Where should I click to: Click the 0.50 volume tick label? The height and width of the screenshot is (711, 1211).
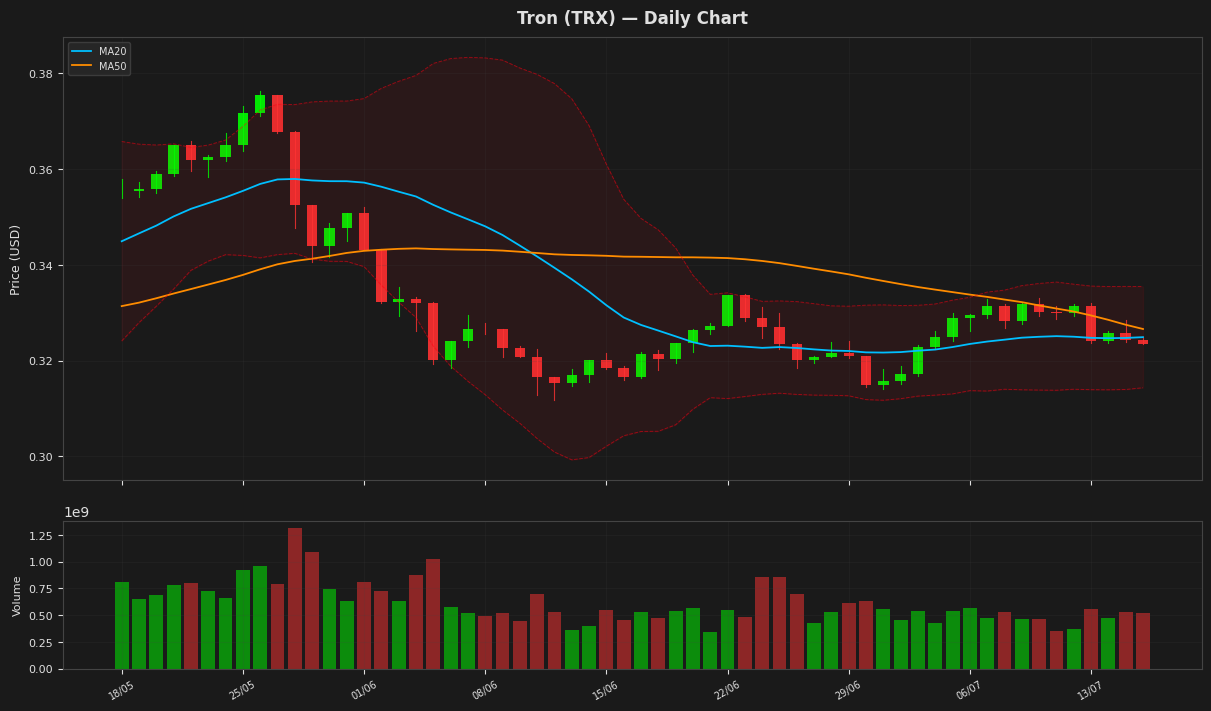click(x=41, y=616)
